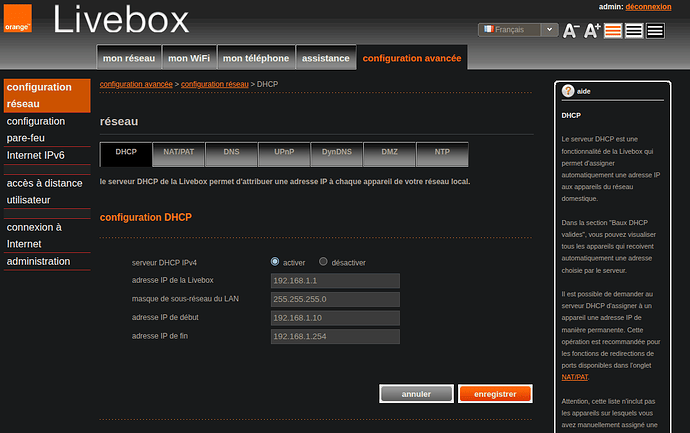This screenshot has height=433, width=690.
Task: Select the rightmost black layout icon
Action: pos(655,31)
